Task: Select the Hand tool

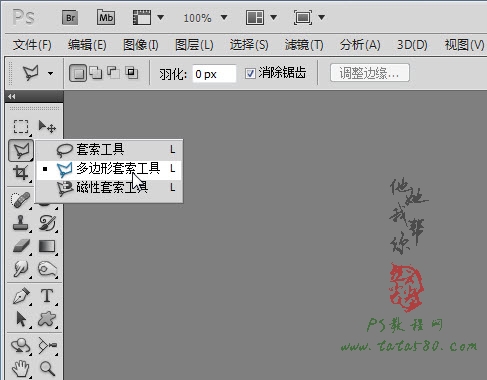Action: [x=21, y=369]
